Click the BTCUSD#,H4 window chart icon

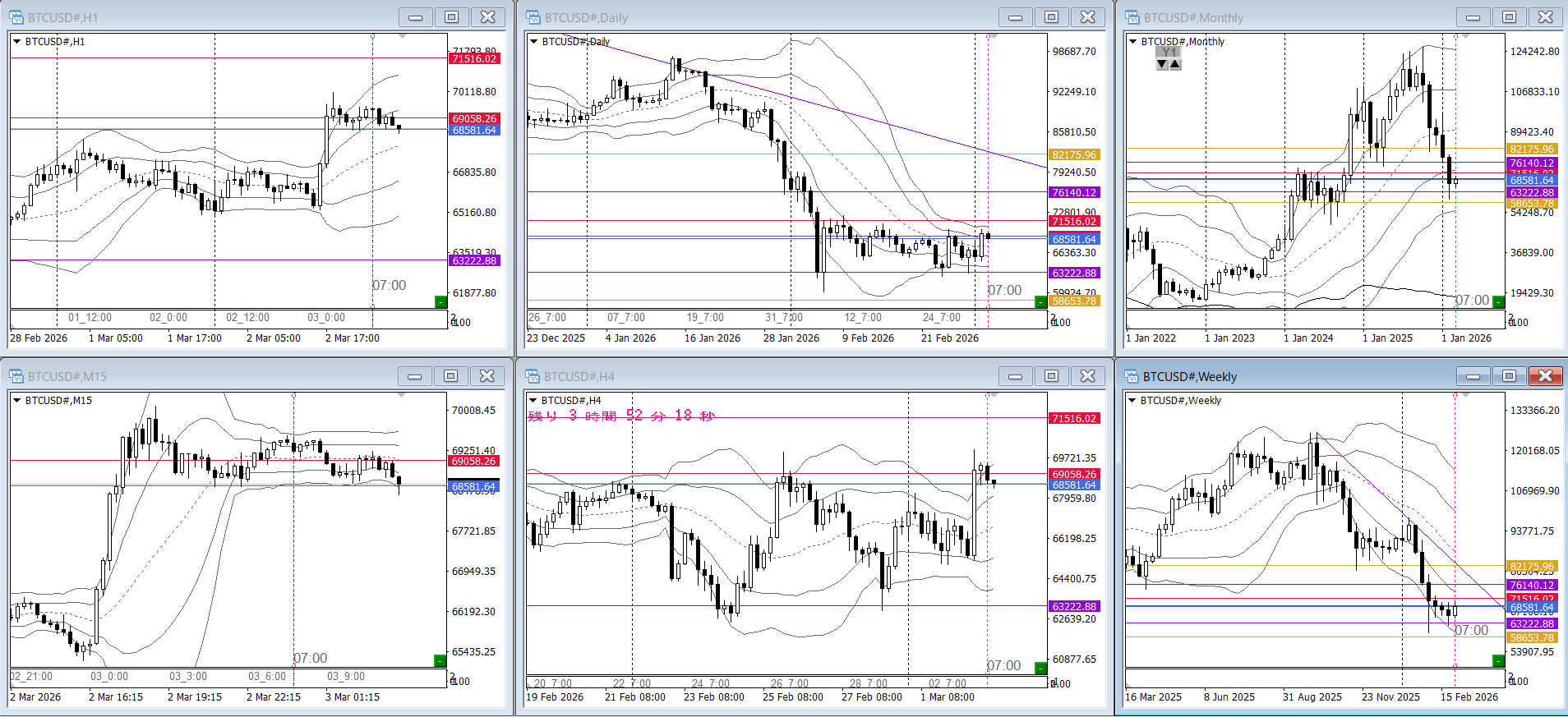point(533,376)
